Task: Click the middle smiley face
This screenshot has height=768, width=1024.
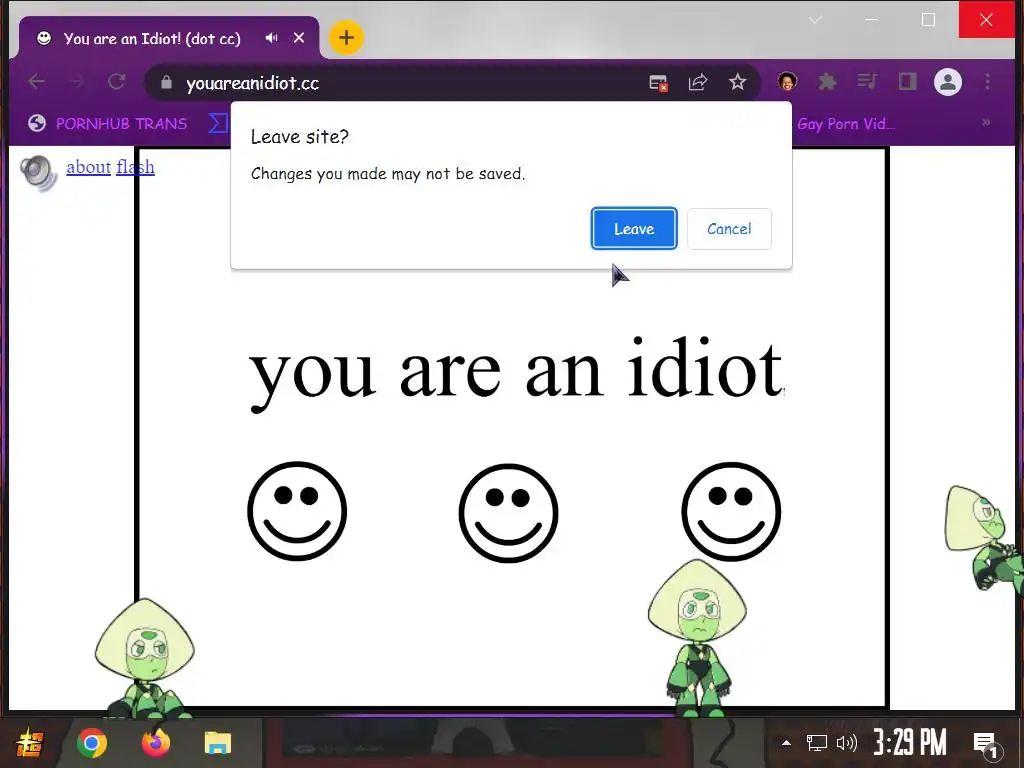Action: (x=508, y=513)
